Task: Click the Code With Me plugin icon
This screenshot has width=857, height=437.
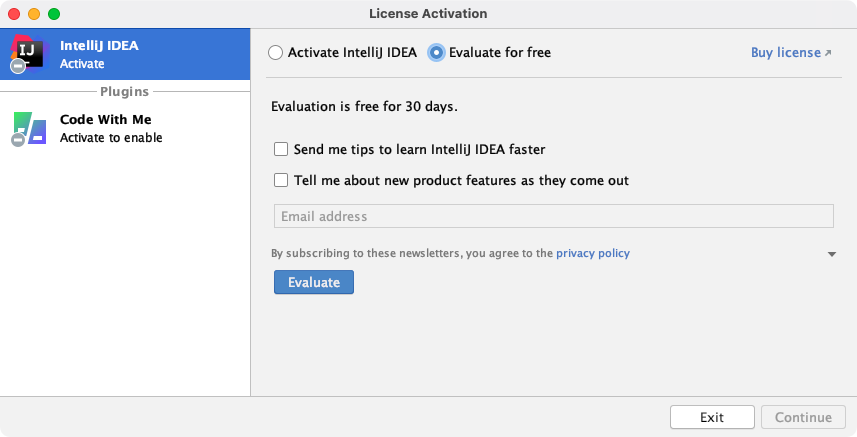Action: (28, 129)
